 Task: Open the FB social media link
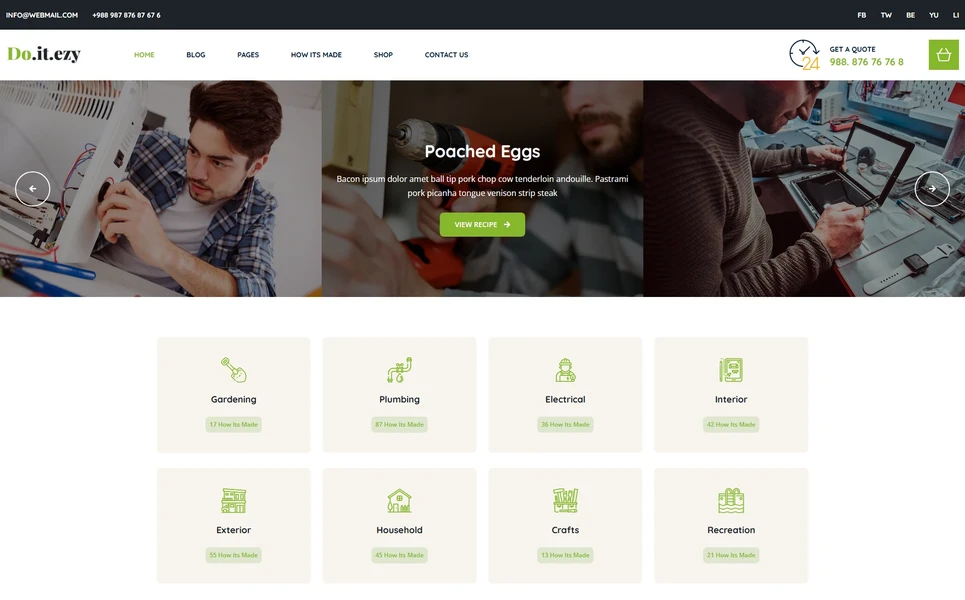pyautogui.click(x=861, y=15)
